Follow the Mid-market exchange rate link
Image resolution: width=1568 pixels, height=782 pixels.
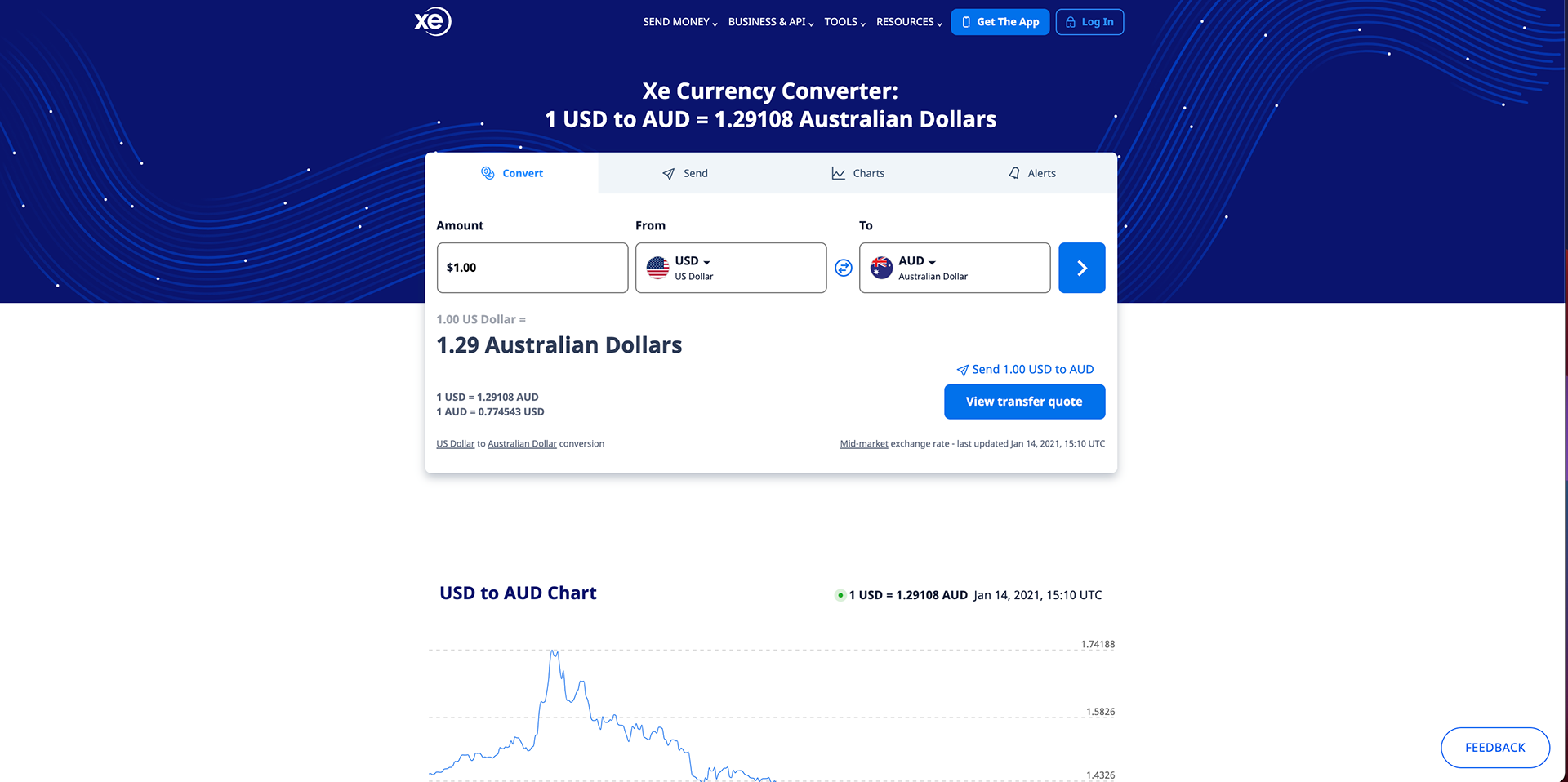coord(864,444)
